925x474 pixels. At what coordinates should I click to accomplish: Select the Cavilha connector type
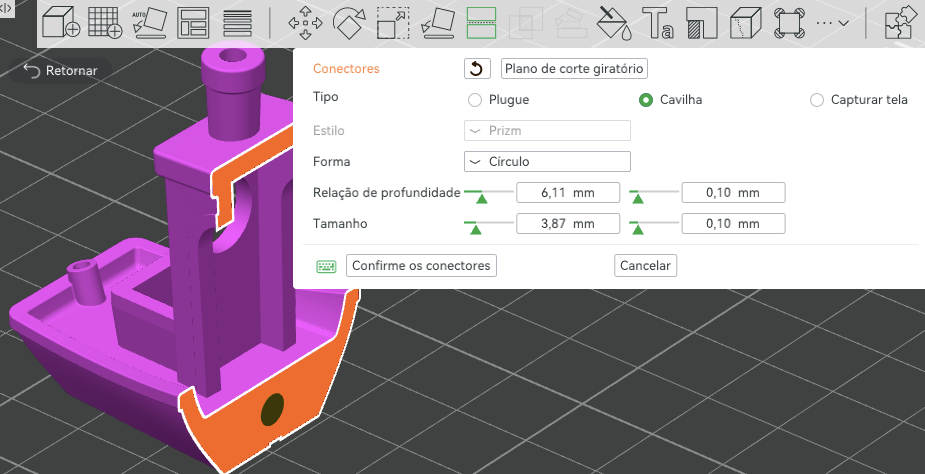tap(671, 100)
